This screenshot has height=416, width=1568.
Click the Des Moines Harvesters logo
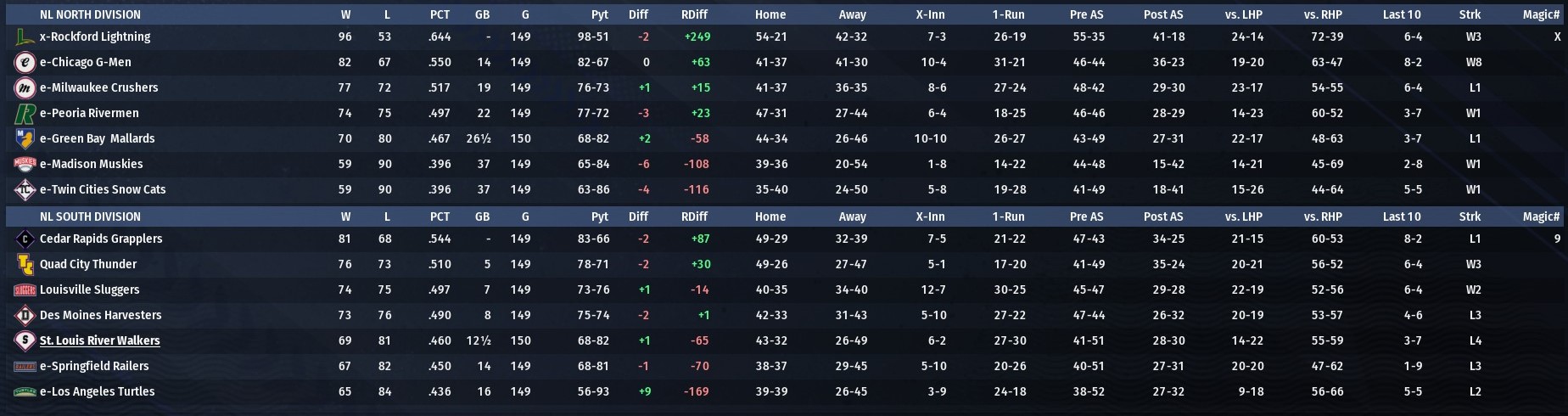pos(25,316)
